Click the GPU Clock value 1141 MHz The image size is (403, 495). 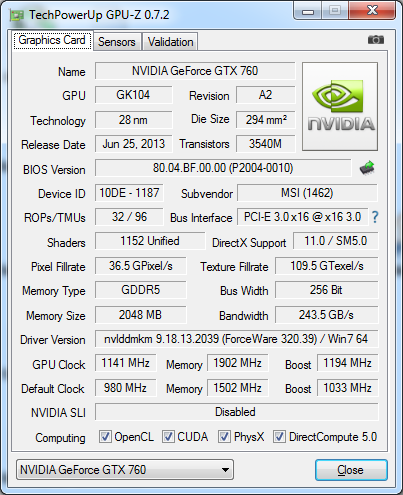(126, 363)
